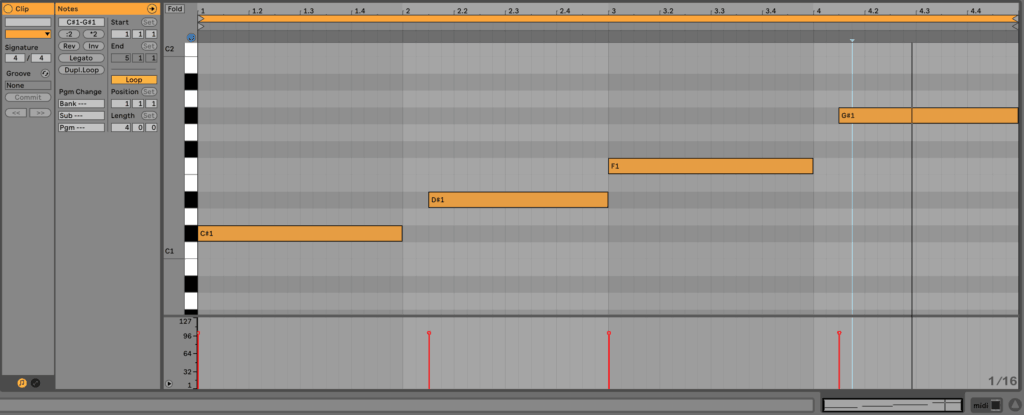This screenshot has width=1024, height=415.
Task: Click the End Set button
Action: pyautogui.click(x=149, y=46)
